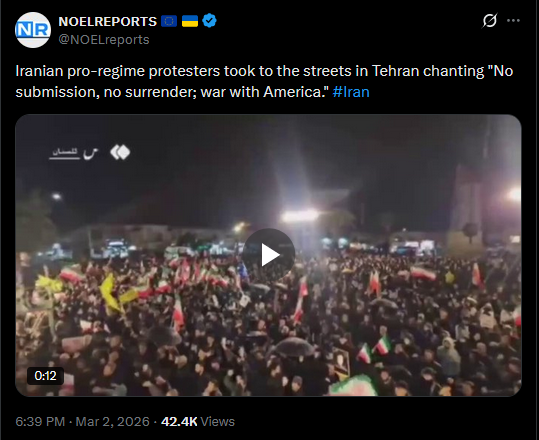Click the Ukraine flag emoji
This screenshot has height=440, width=539.
pos(190,21)
